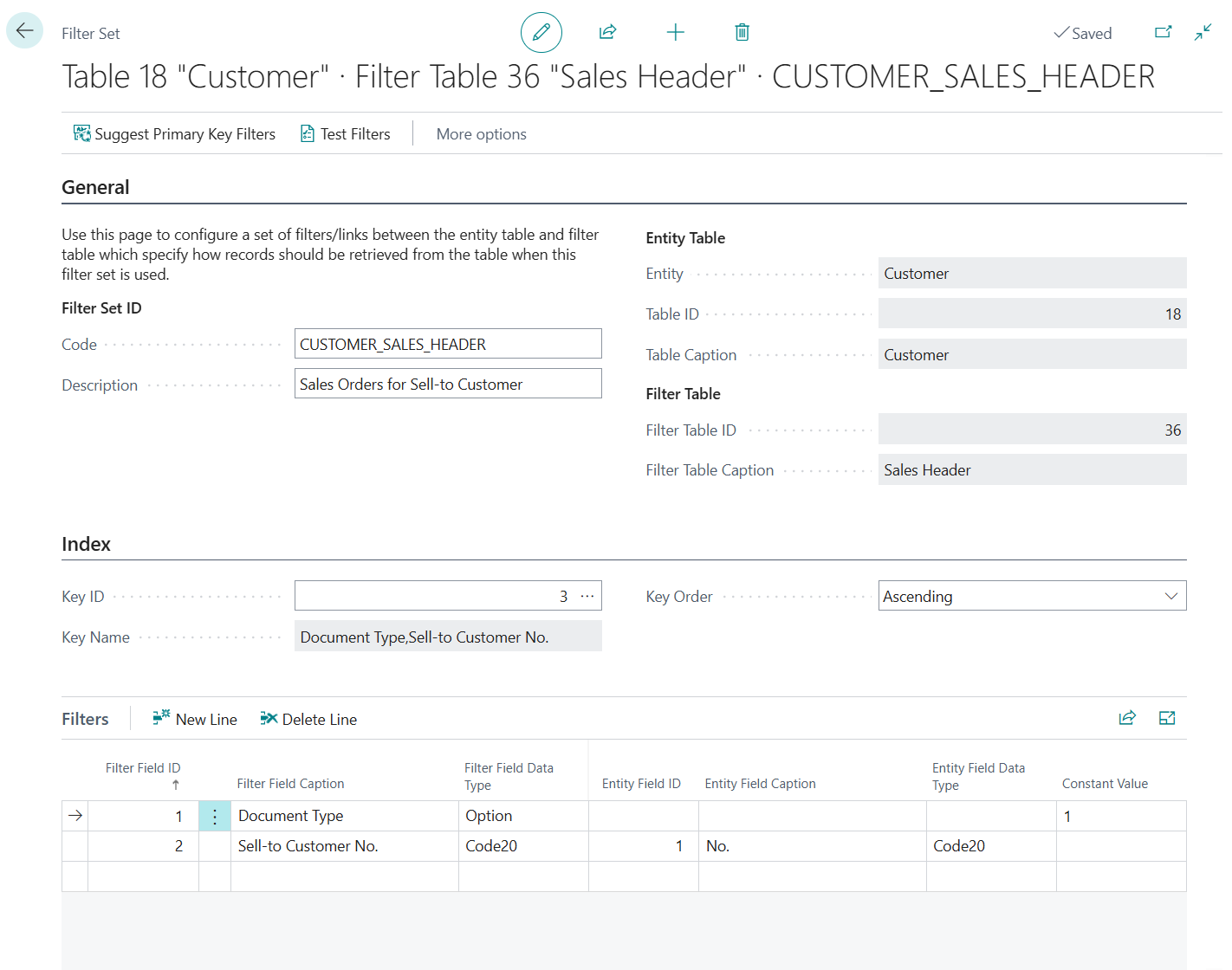Open Key ID lookup ellipsis button

pyautogui.click(x=587, y=596)
